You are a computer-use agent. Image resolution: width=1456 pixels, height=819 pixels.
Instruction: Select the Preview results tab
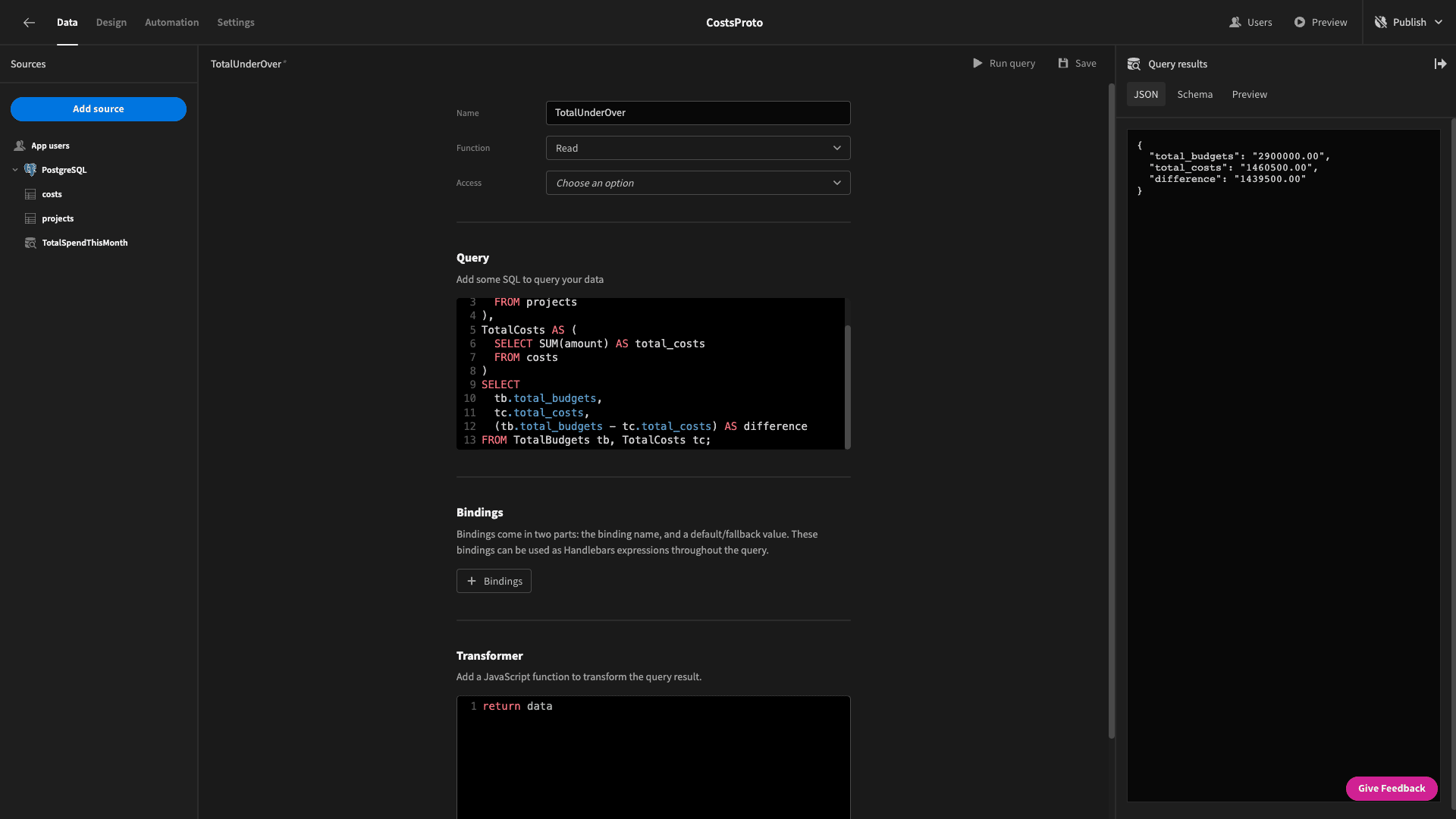[1250, 95]
